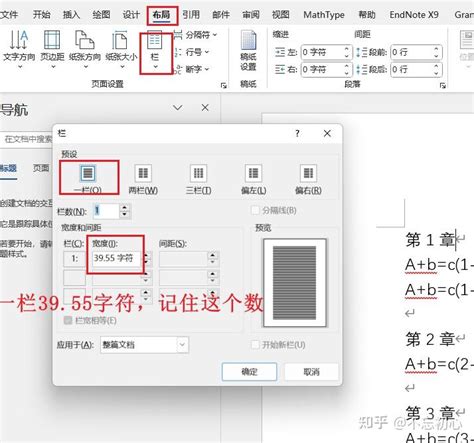Click the navigation search document box

coord(27,139)
